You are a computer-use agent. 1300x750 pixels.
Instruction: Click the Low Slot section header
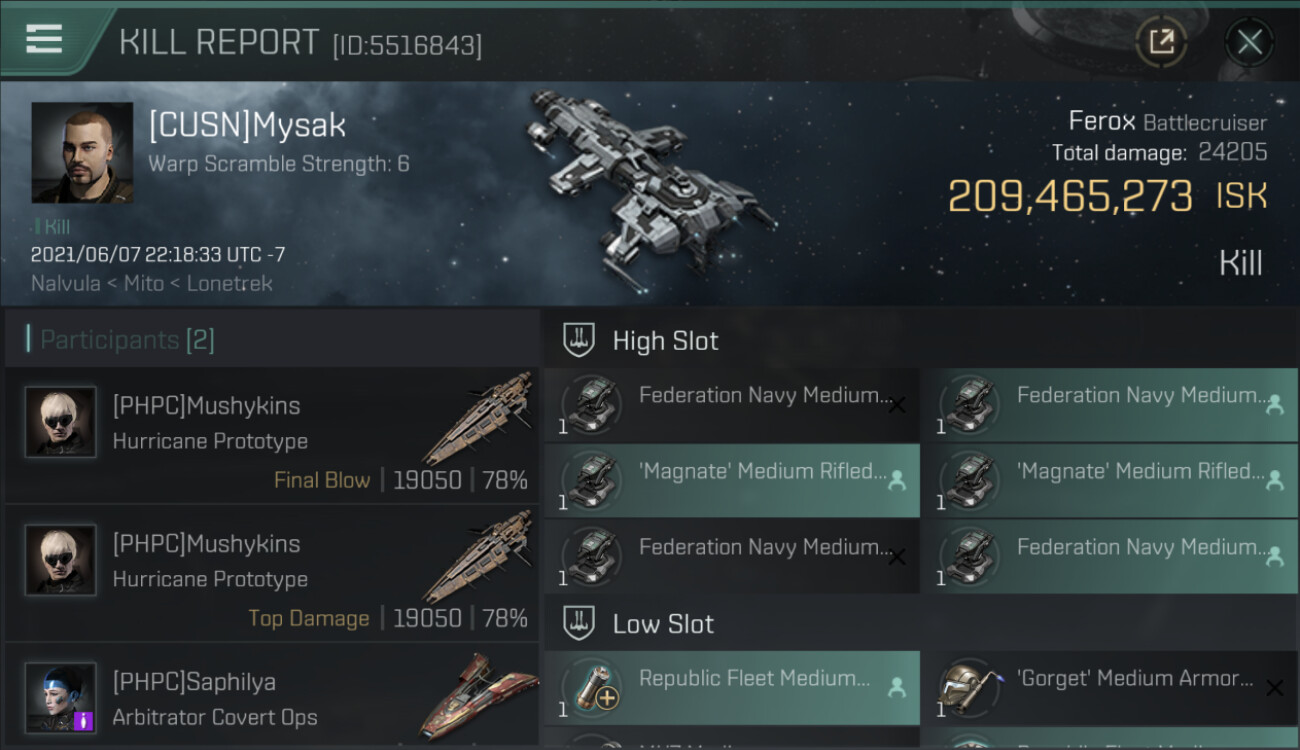point(663,624)
